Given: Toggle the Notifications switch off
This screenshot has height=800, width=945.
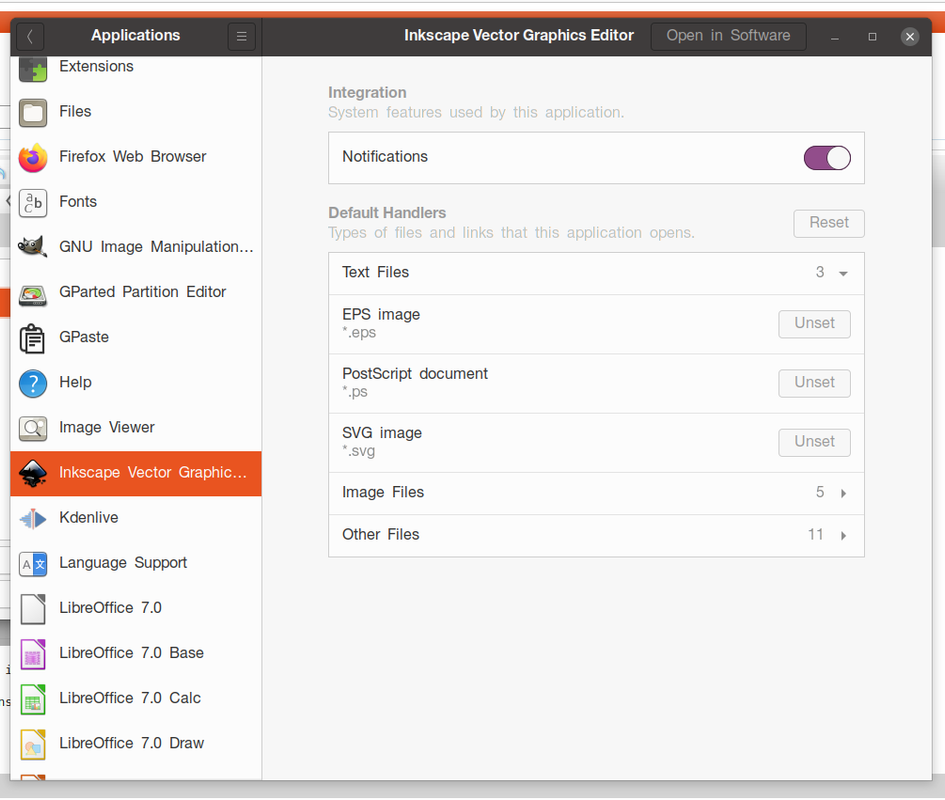Looking at the screenshot, I should click(x=827, y=158).
